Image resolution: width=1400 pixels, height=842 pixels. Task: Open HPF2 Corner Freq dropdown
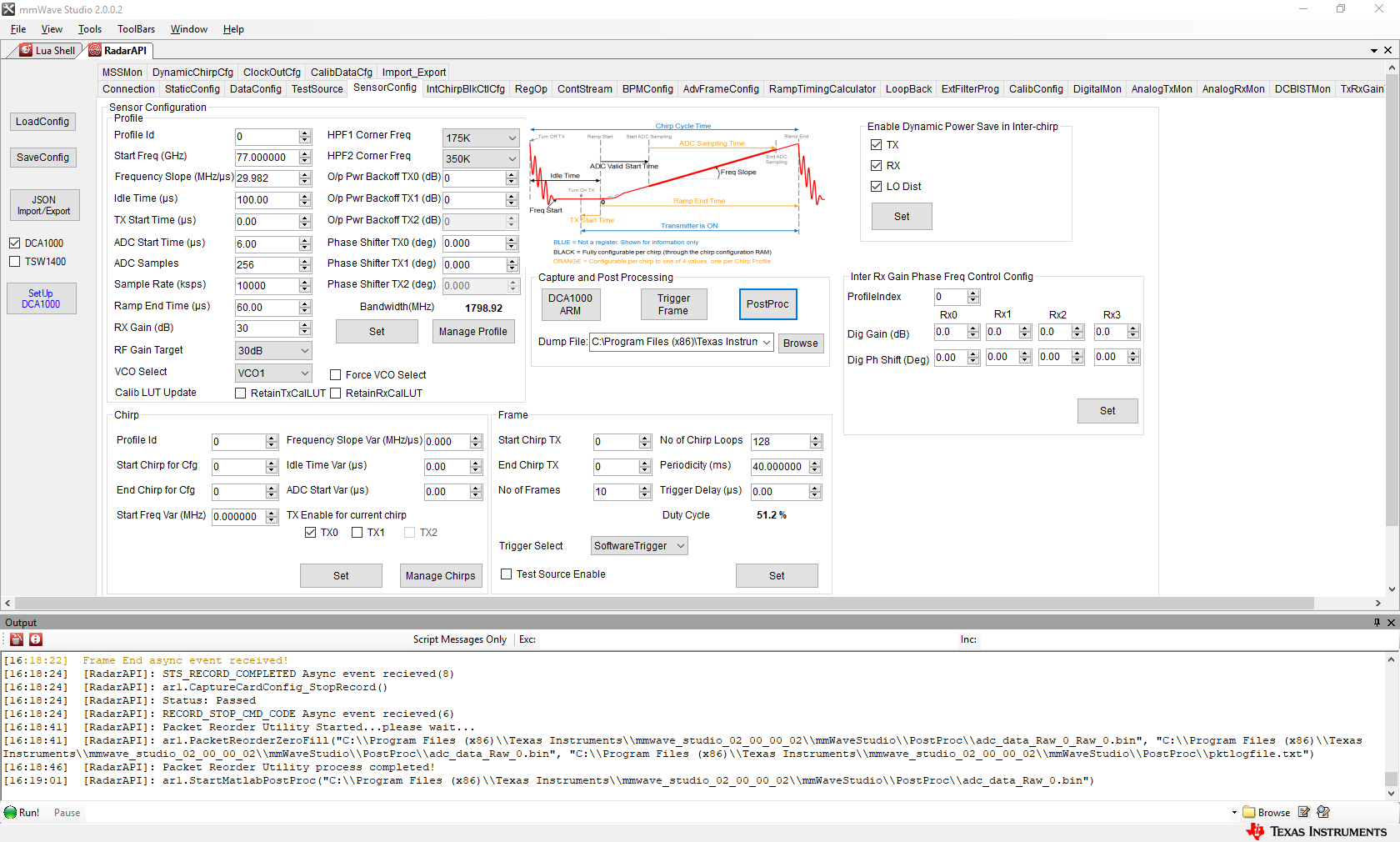point(481,159)
